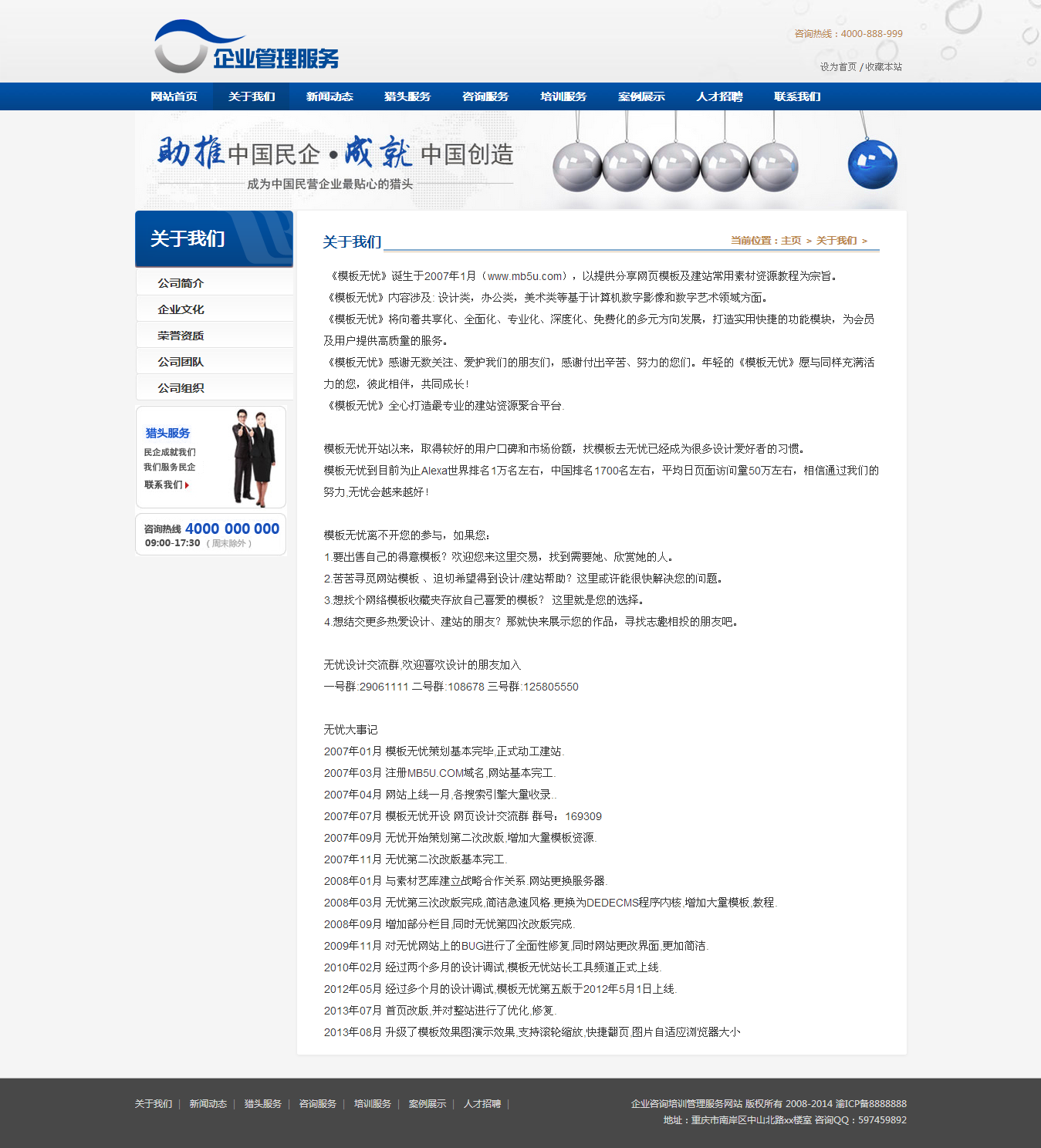Open 企业文化 from the sidebar menu
Screen dimensions: 1041x1148
point(181,309)
